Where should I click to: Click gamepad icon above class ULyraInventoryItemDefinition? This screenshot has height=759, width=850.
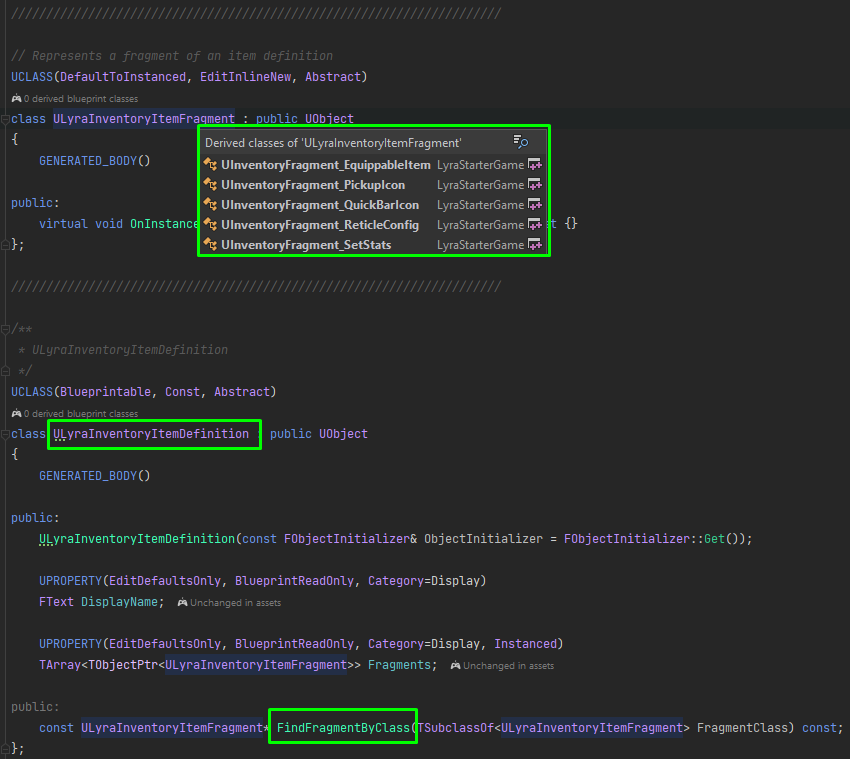point(16,414)
